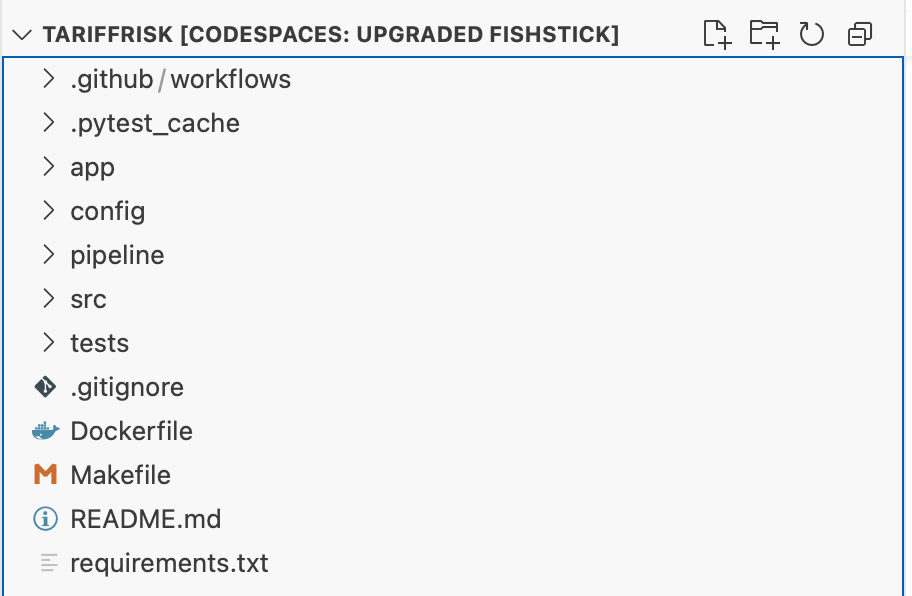This screenshot has height=596, width=912.
Task: Open the config folder
Action: pos(107,211)
